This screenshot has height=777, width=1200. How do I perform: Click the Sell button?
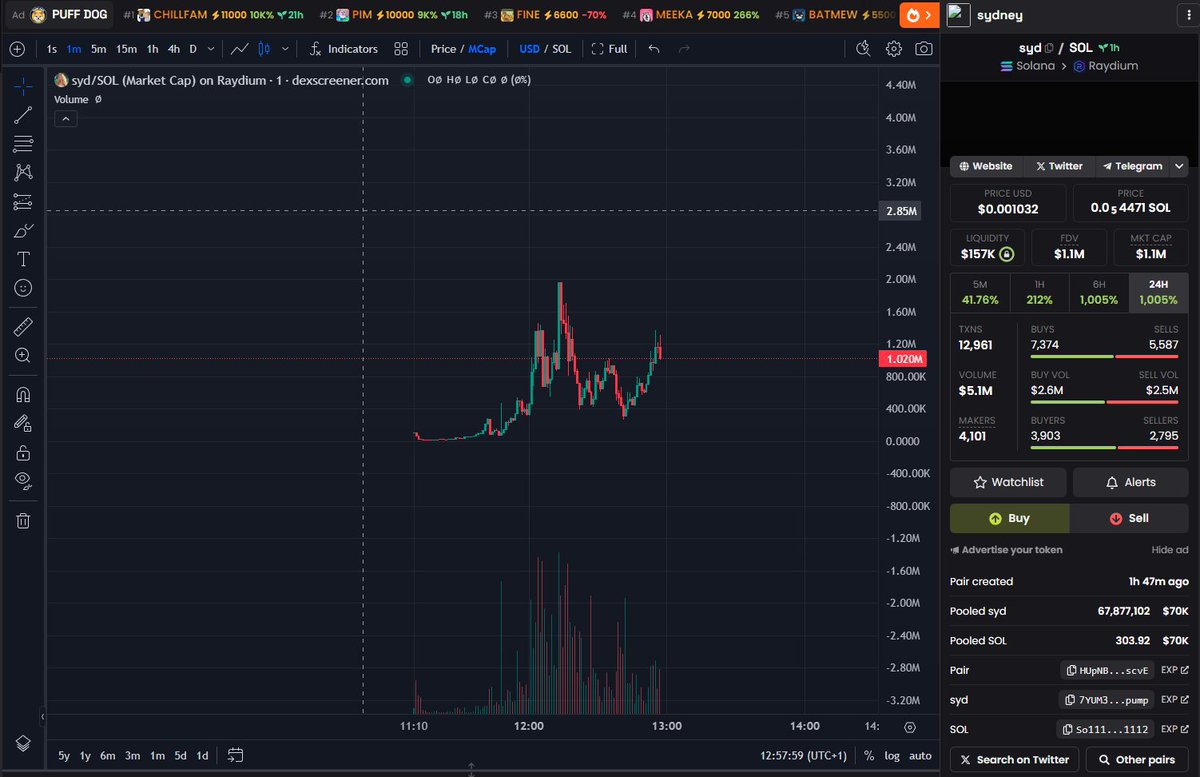click(1129, 518)
